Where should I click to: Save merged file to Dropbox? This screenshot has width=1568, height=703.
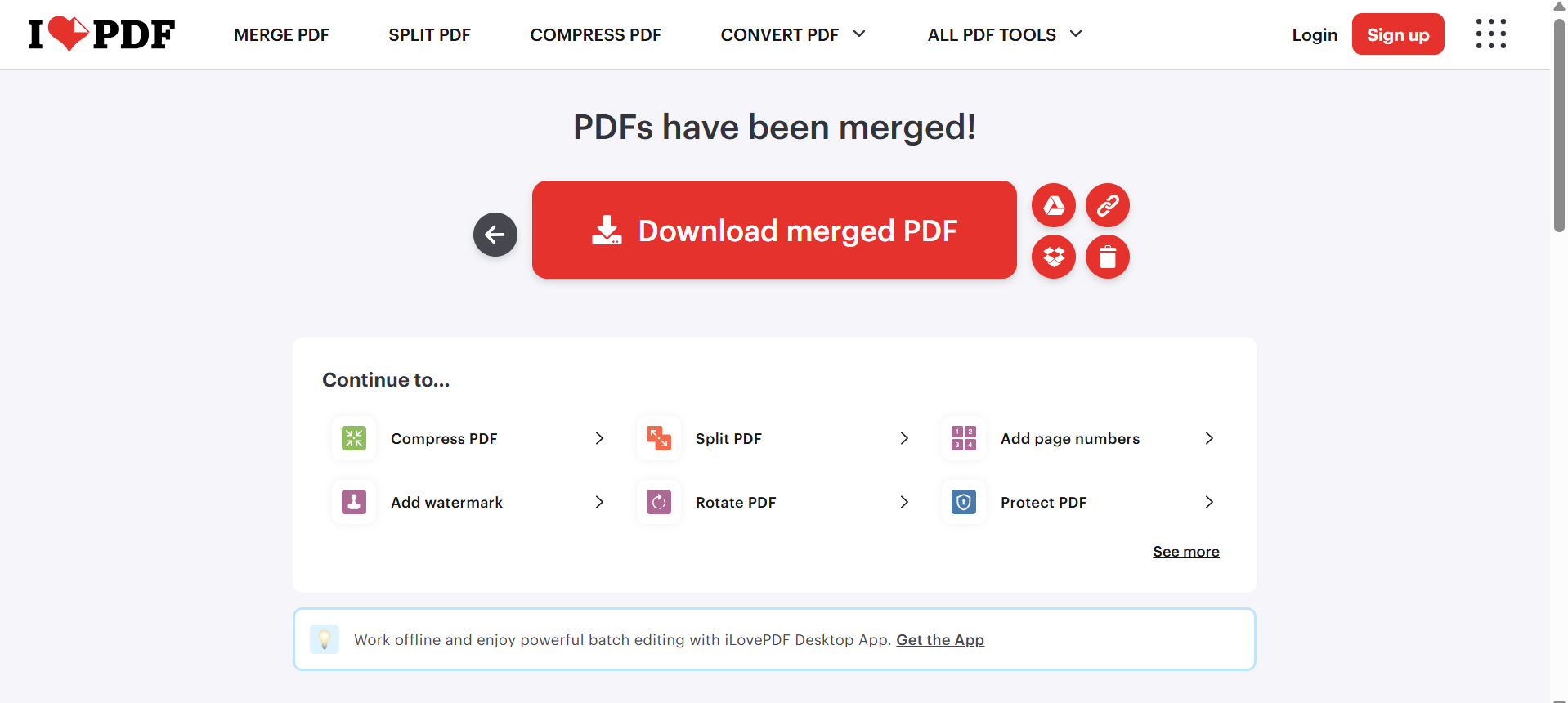tap(1054, 257)
